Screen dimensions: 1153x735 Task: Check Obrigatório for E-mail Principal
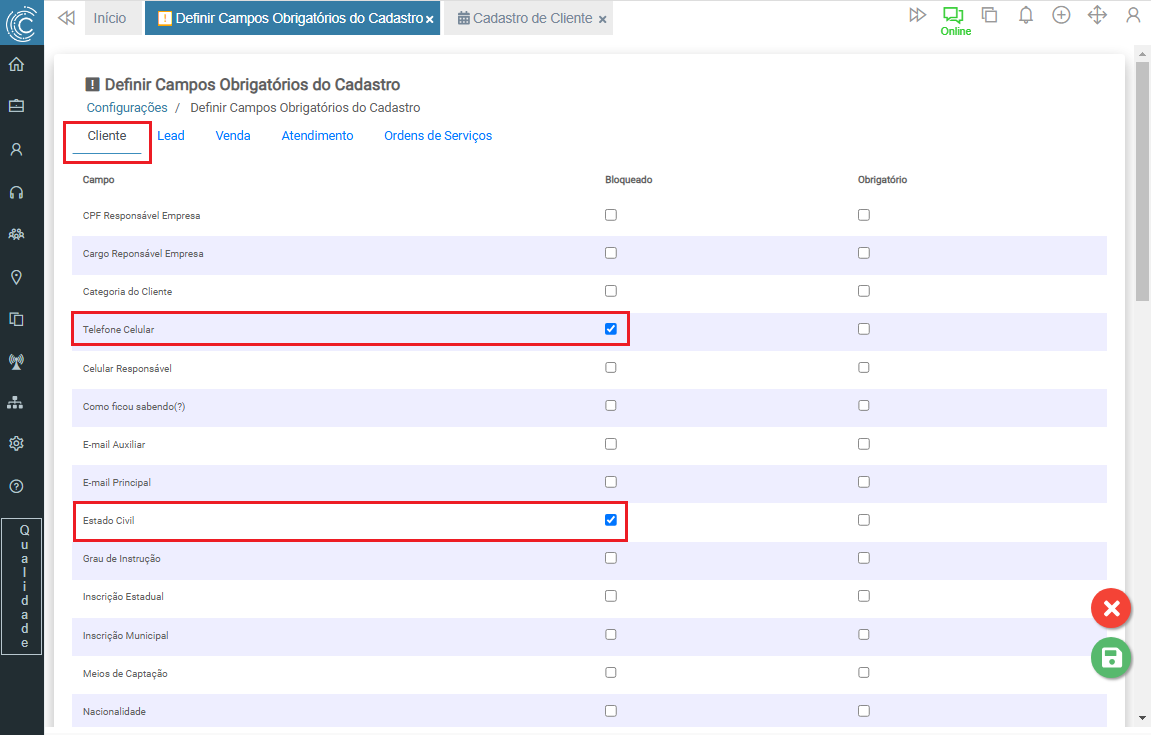864,482
